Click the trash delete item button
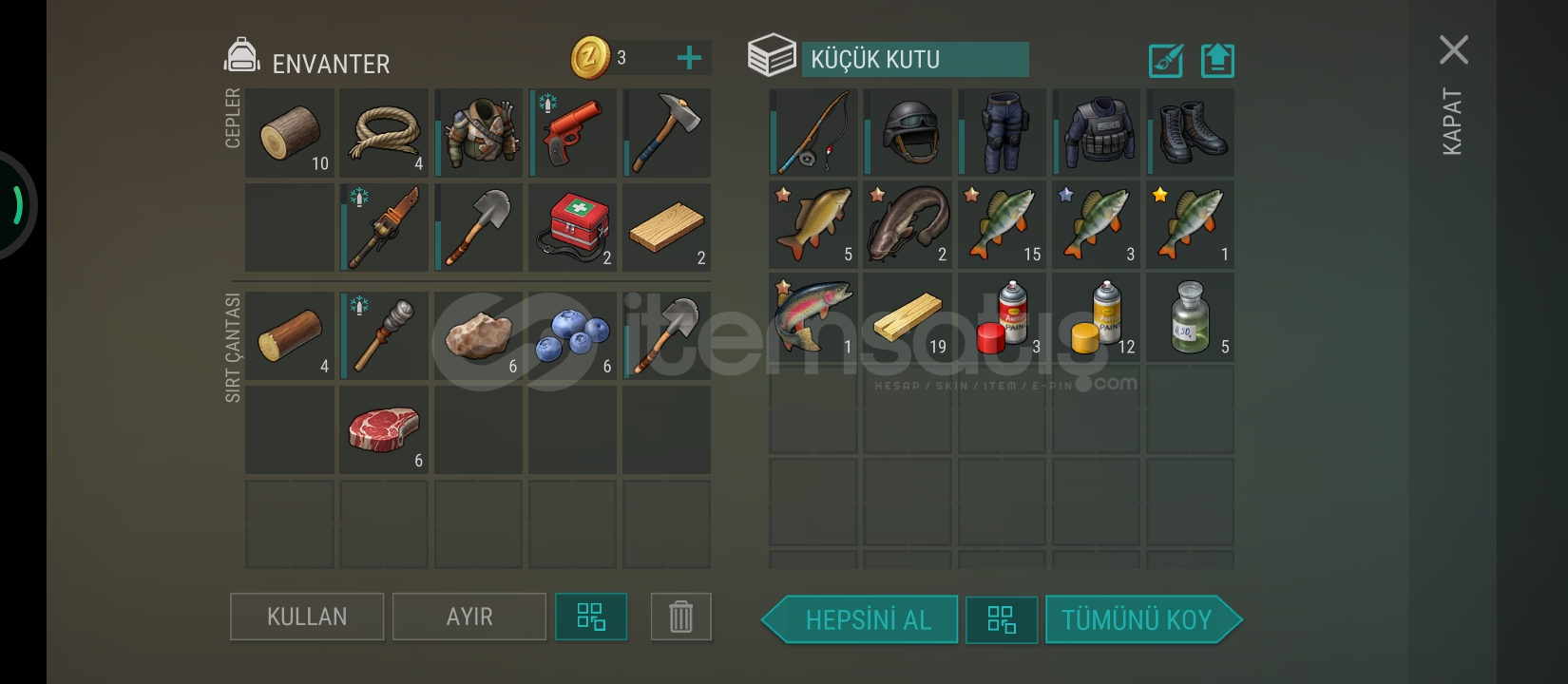 681,617
